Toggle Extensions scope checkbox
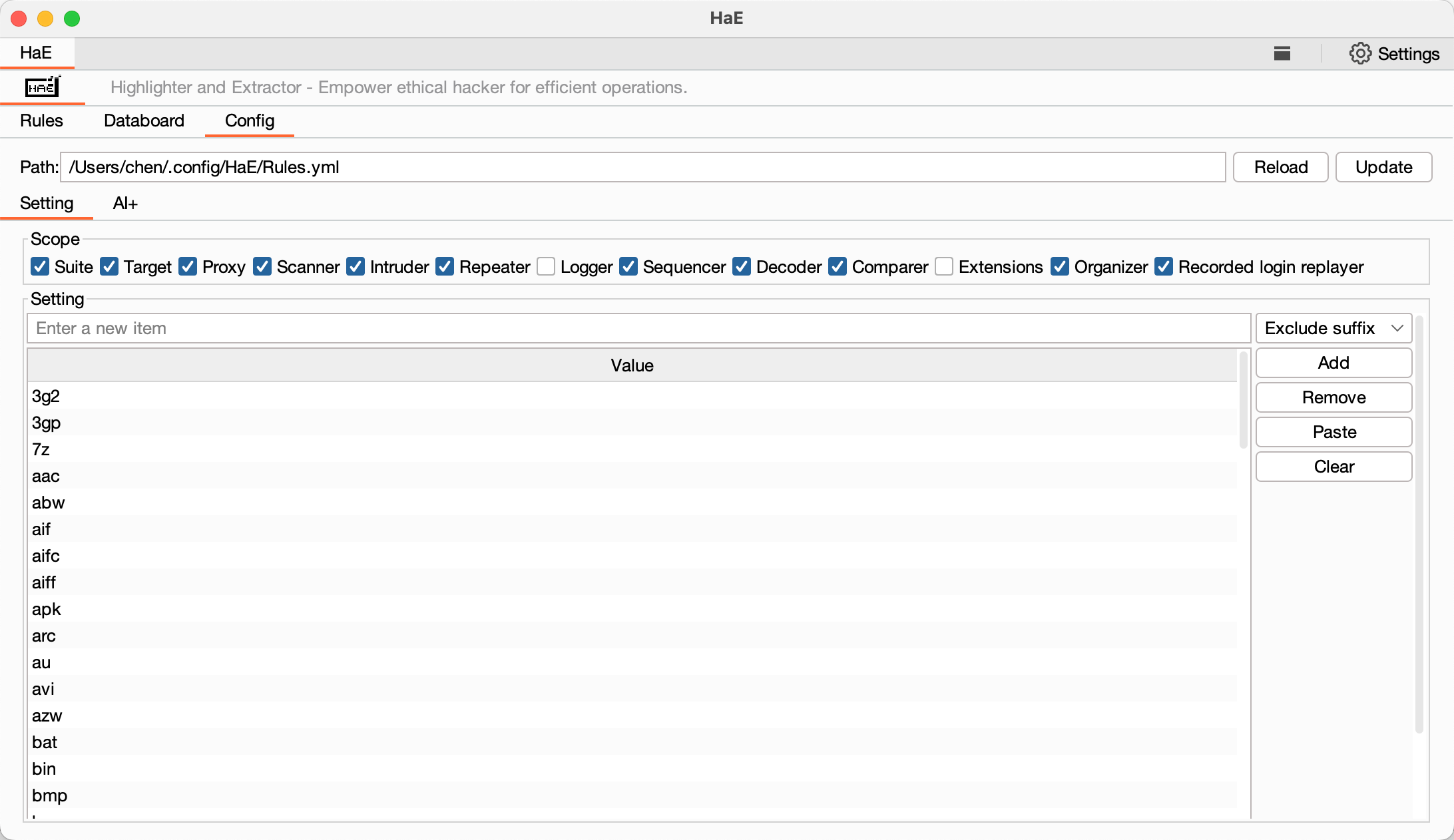The height and width of the screenshot is (840, 1454). (x=944, y=267)
